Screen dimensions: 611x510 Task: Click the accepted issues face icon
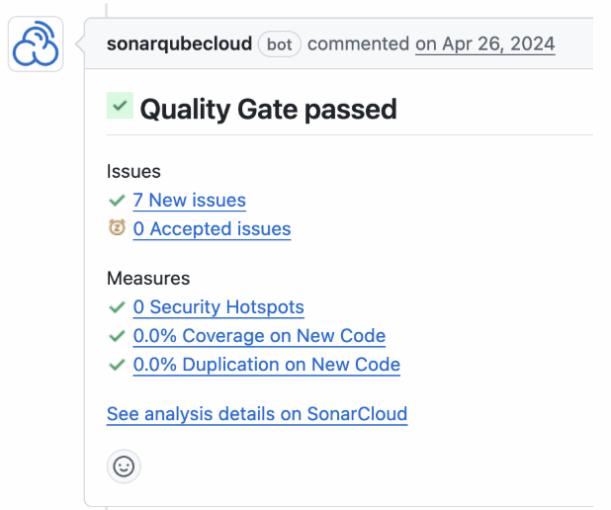[x=116, y=228]
